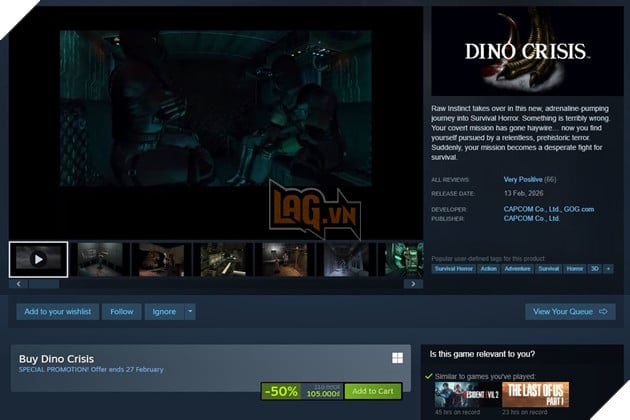Click the -50% discount badge
Image resolution: width=630 pixels, height=420 pixels.
[282, 391]
